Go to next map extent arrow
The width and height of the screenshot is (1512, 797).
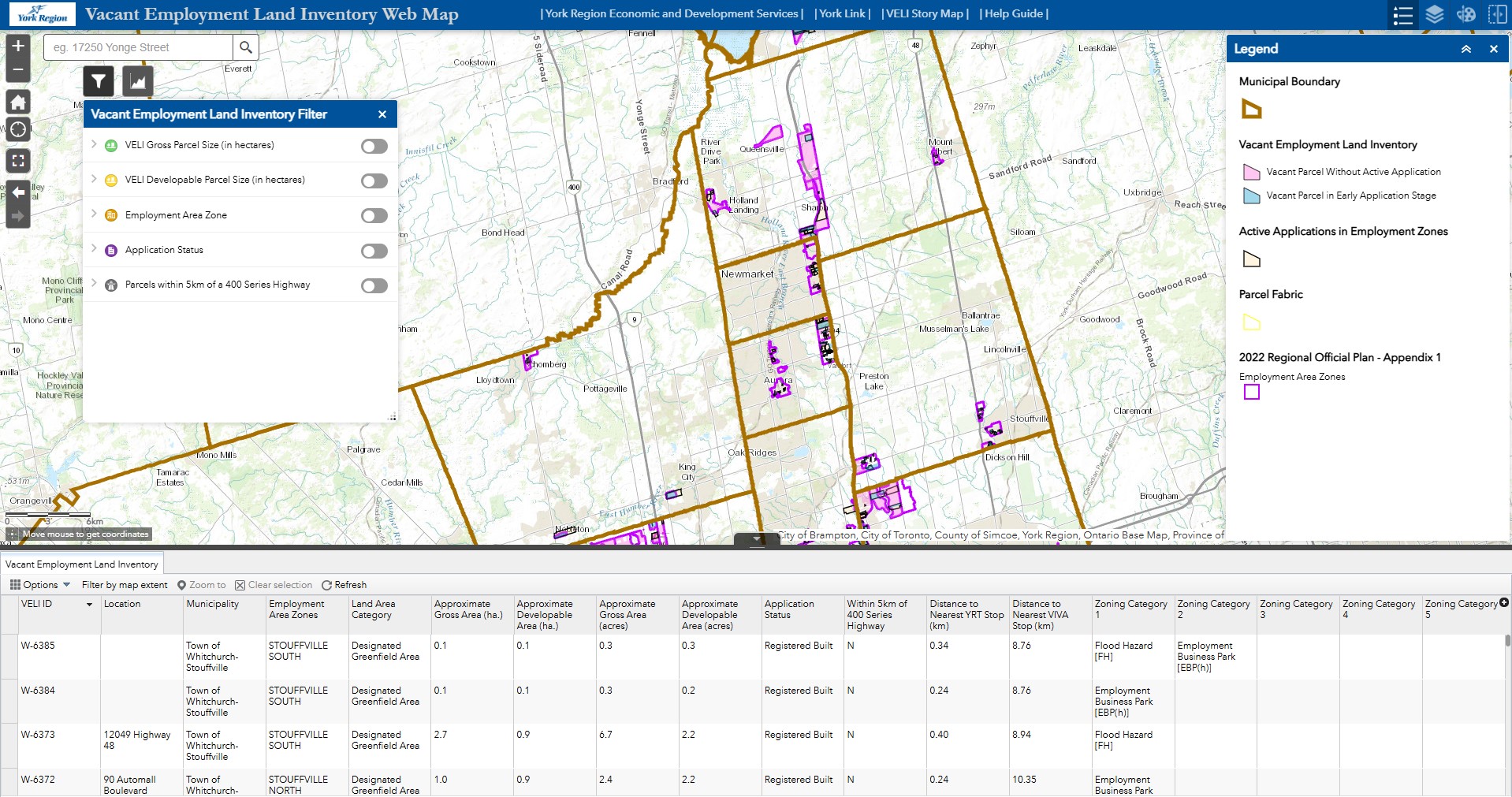18,216
